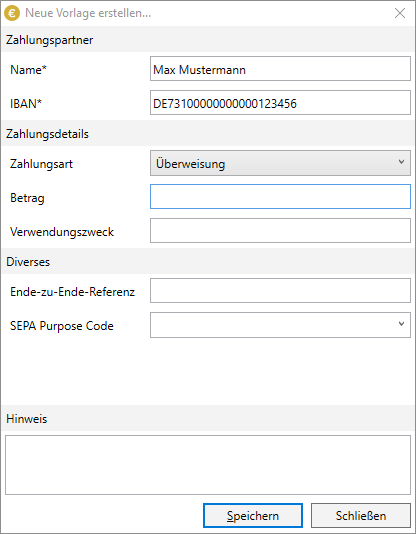The image size is (416, 534).
Task: Close the Neue Vorlage erstellen dialog
Action: tap(400, 13)
